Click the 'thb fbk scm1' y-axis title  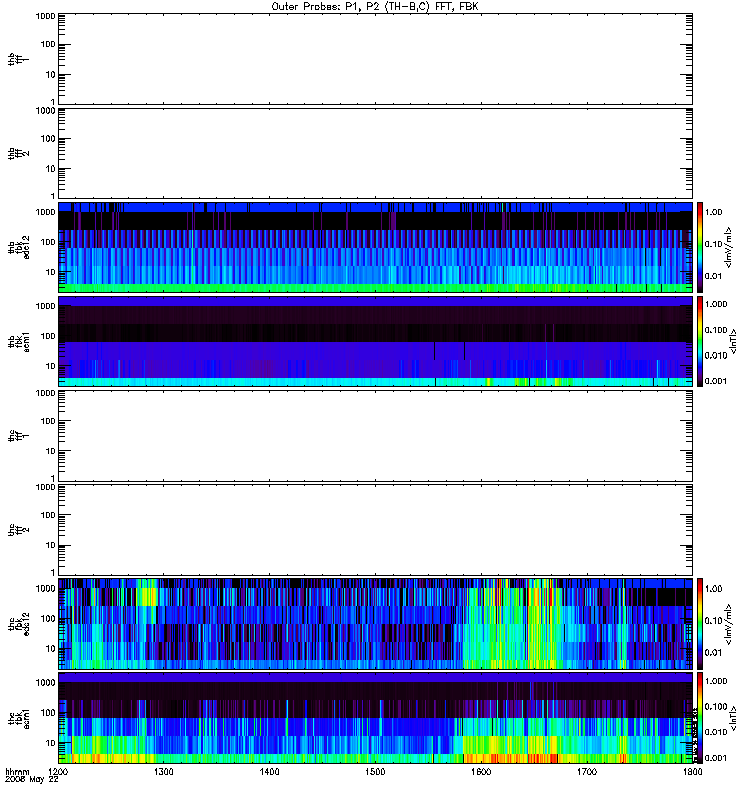click(x=19, y=341)
